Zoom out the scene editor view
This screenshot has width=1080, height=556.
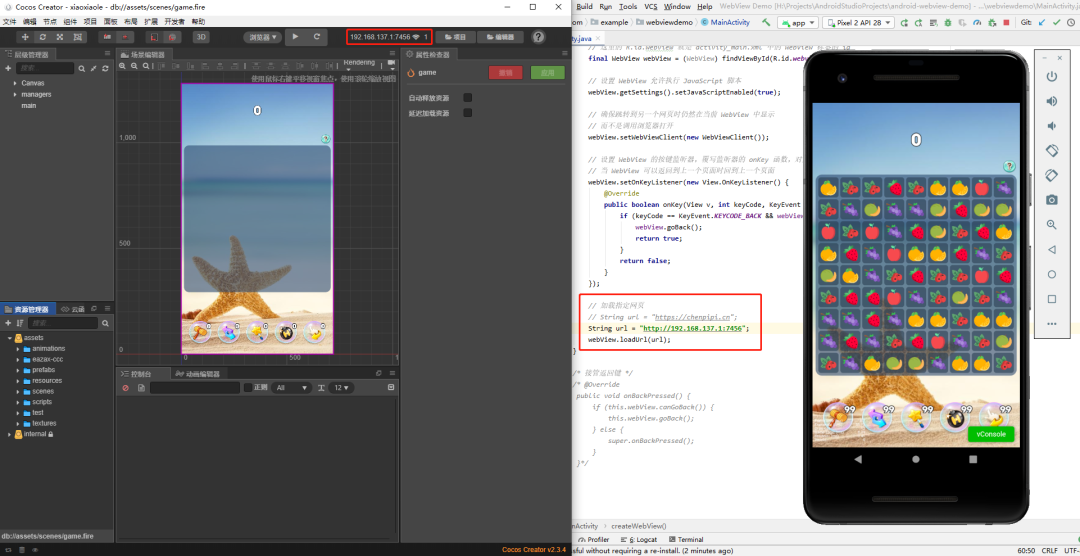(x=134, y=67)
